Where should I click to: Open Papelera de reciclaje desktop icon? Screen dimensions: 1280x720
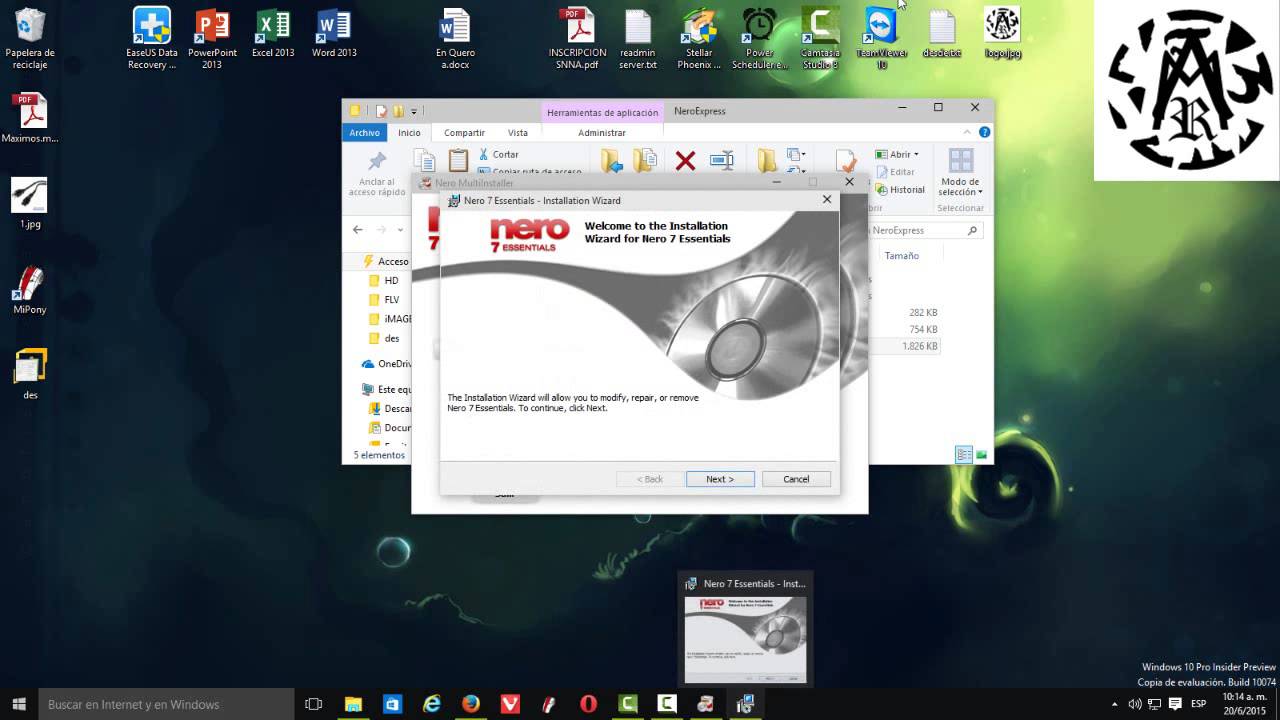pyautogui.click(x=30, y=38)
